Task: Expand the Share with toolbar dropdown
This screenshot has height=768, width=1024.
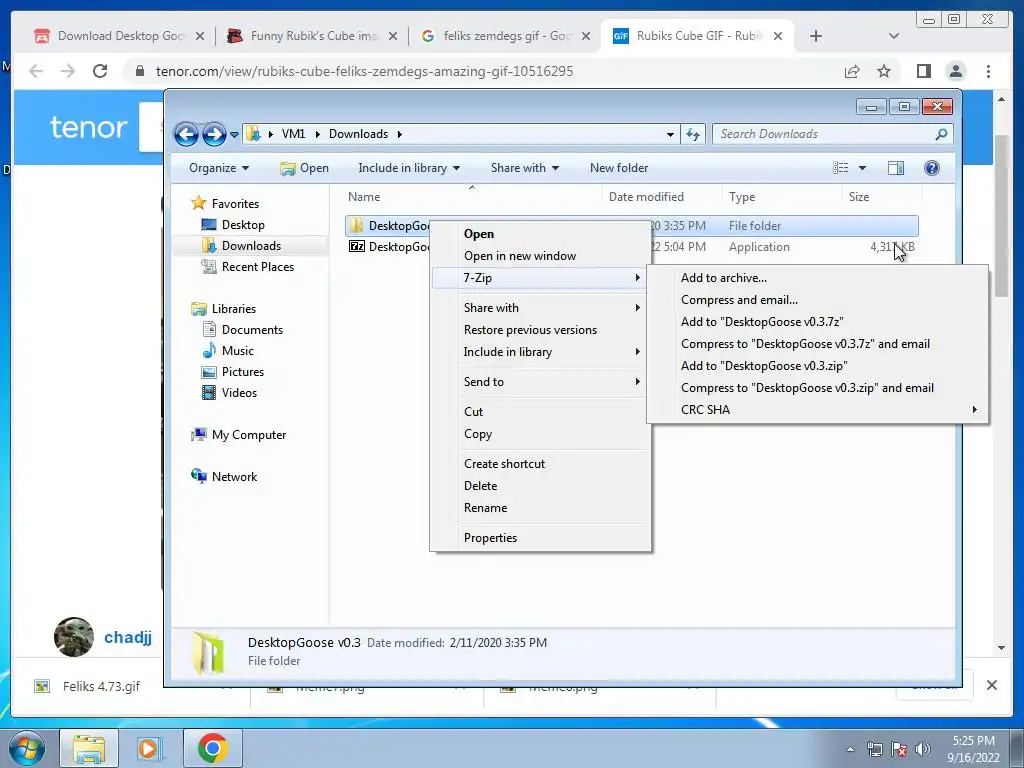Action: [524, 168]
